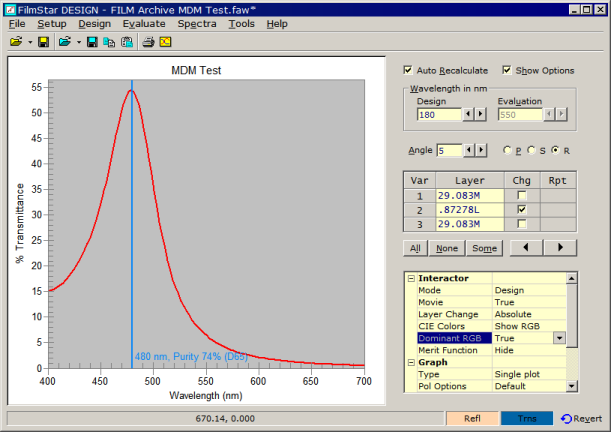This screenshot has height=432, width=611.
Task: Click the None button
Action: tap(447, 248)
